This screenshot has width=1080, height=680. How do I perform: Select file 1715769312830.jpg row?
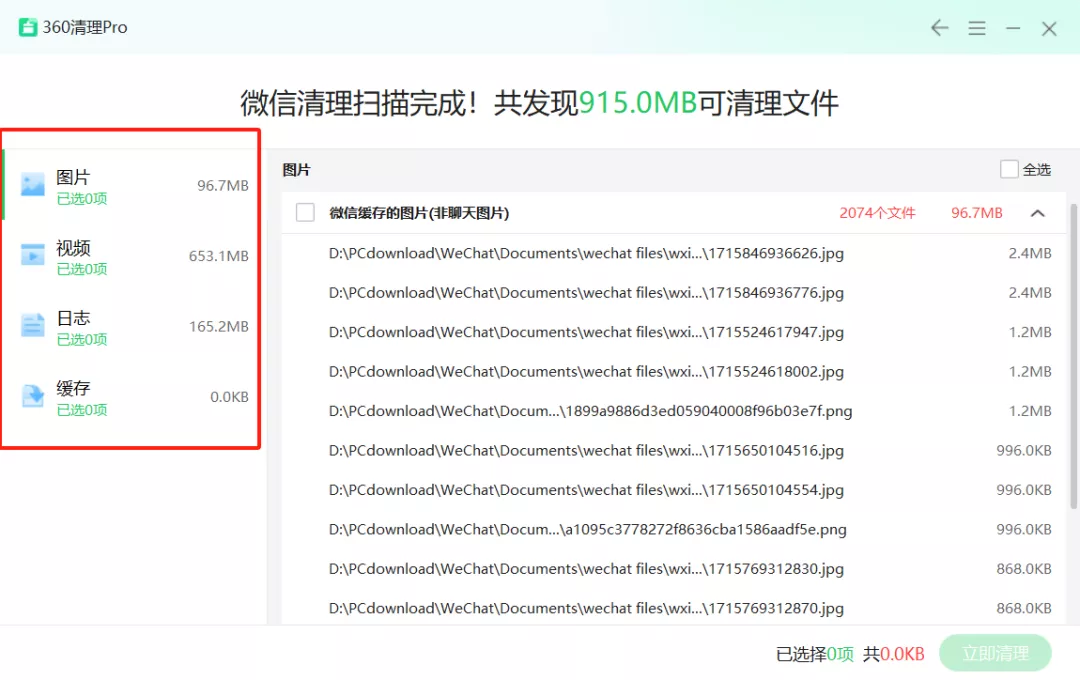tap(674, 569)
